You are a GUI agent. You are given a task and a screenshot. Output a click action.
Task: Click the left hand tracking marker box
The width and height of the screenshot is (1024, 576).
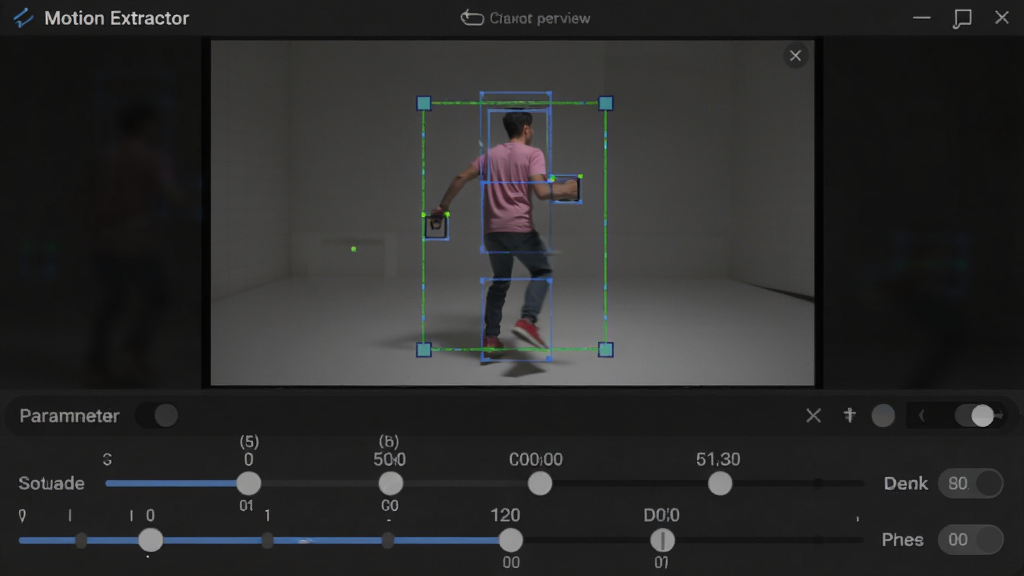click(436, 227)
